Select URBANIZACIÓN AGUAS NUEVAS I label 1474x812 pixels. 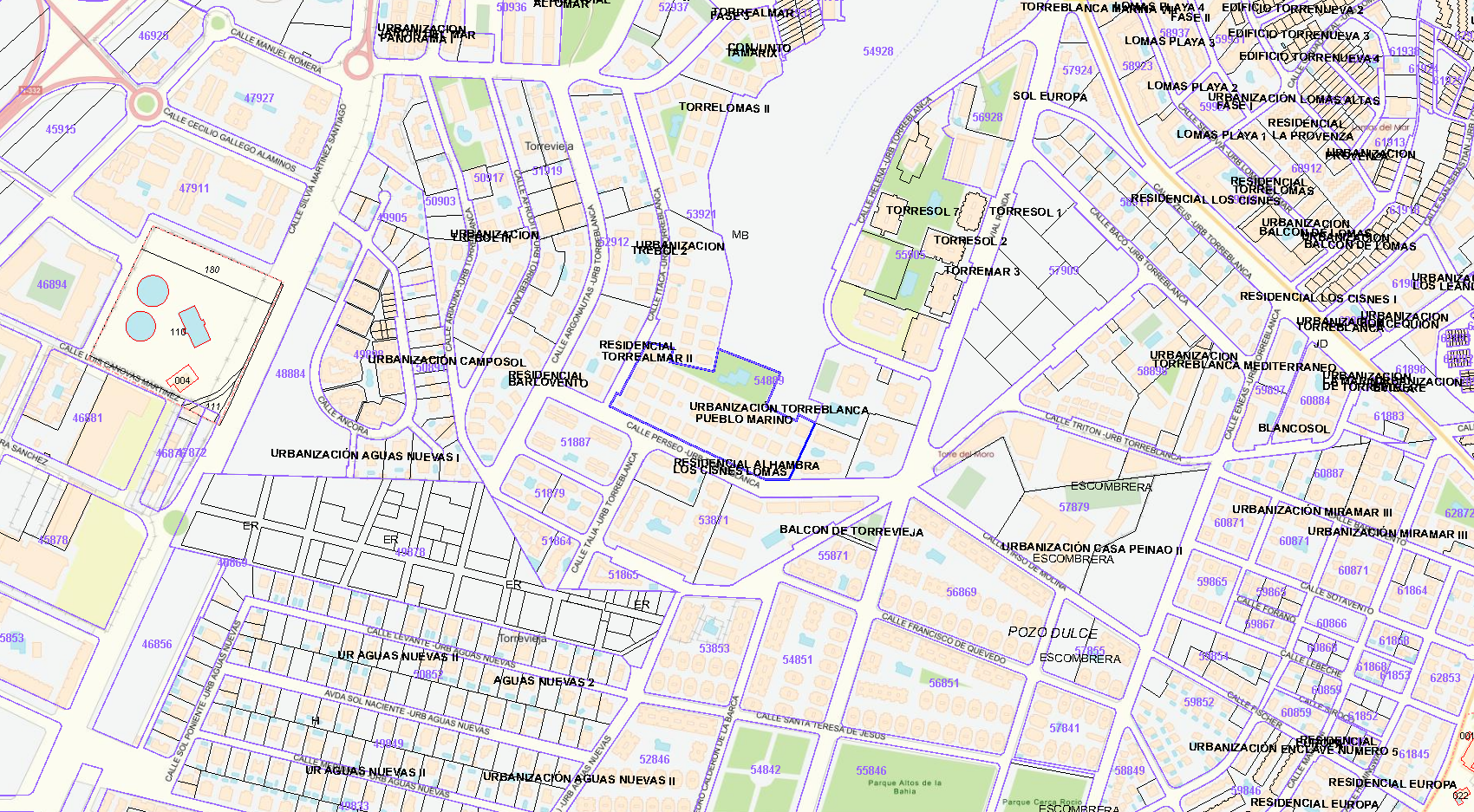pyautogui.click(x=364, y=455)
